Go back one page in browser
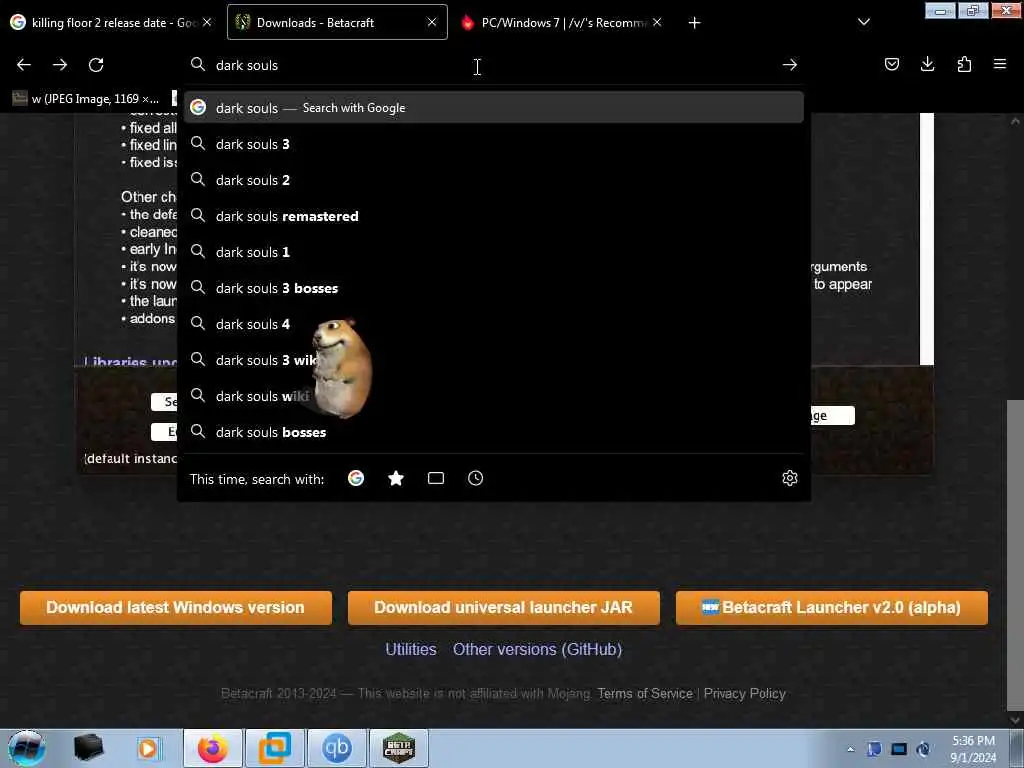The image size is (1024, 768). [x=24, y=65]
